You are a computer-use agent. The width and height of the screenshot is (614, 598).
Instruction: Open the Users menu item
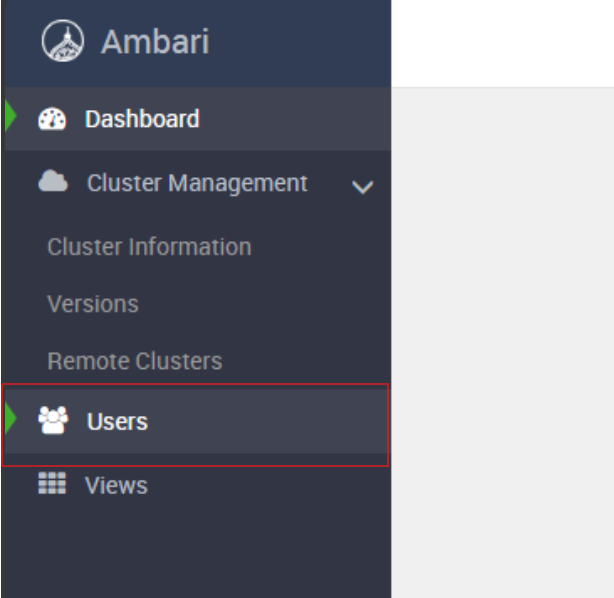click(x=196, y=421)
